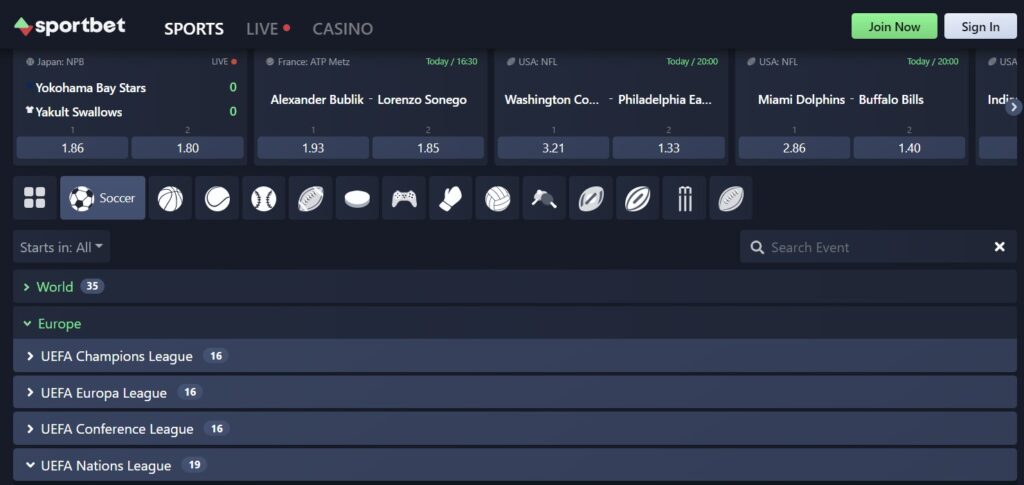
Task: Open the Starts in: All dropdown
Action: pyautogui.click(x=63, y=247)
